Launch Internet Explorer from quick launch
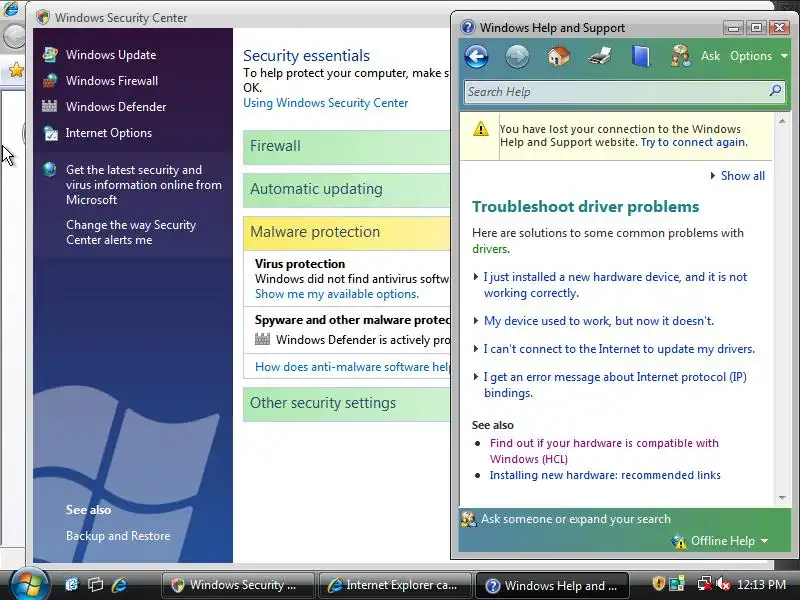The height and width of the screenshot is (600, 800). [119, 585]
